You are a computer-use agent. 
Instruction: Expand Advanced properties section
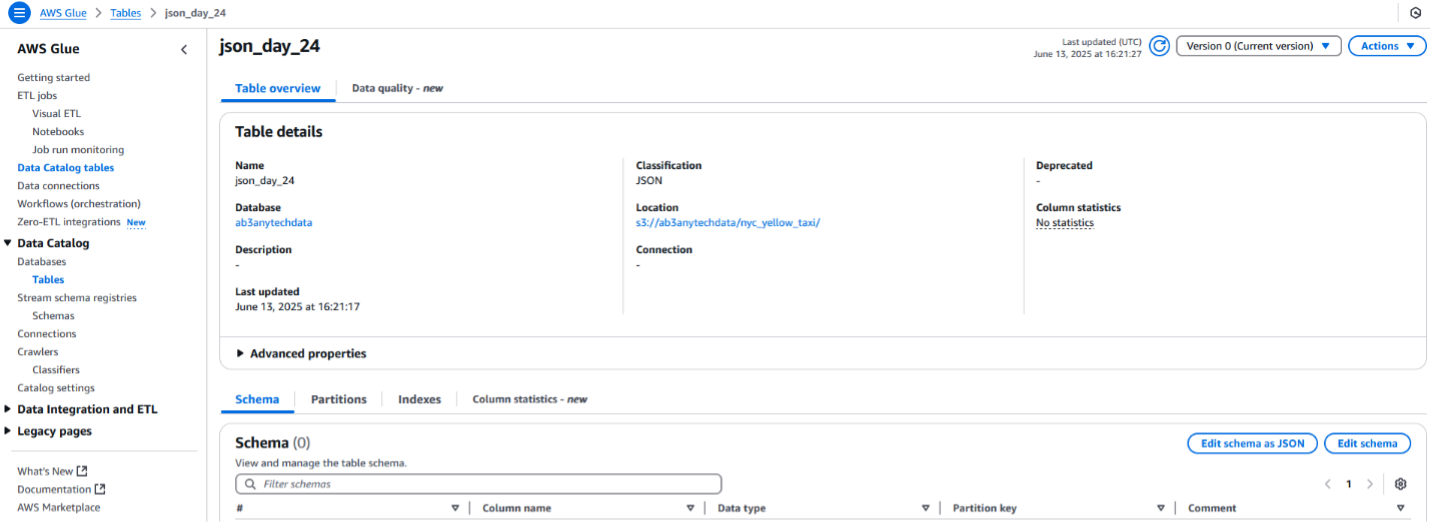[x=301, y=354]
